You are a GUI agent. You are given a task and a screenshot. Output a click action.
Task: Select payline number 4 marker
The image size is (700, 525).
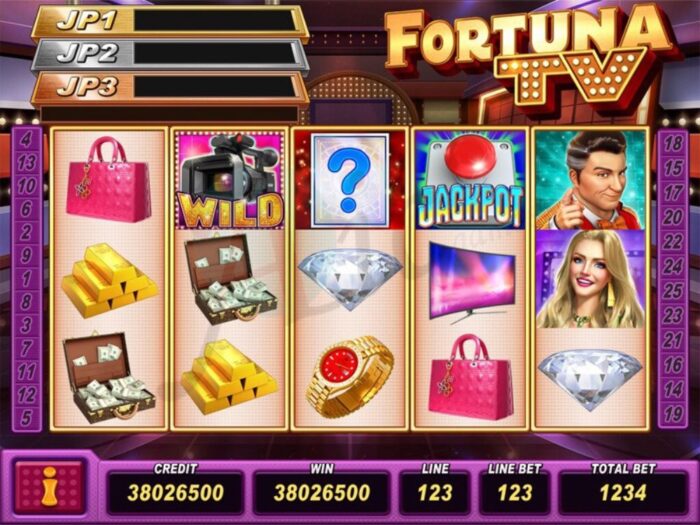pyautogui.click(x=26, y=140)
